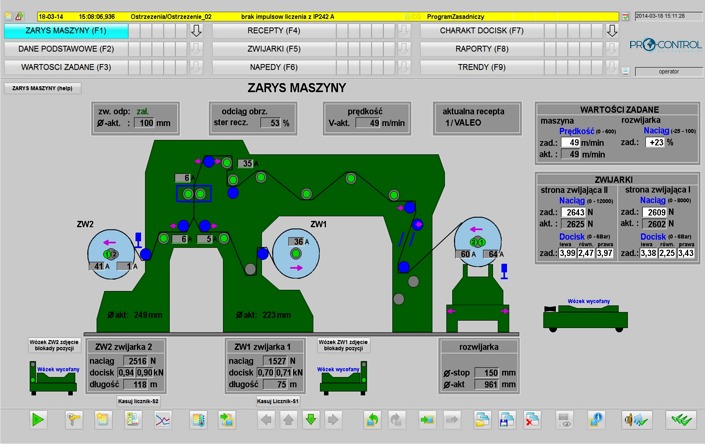Click the yellow note page icon

pyautogui.click(x=103, y=420)
